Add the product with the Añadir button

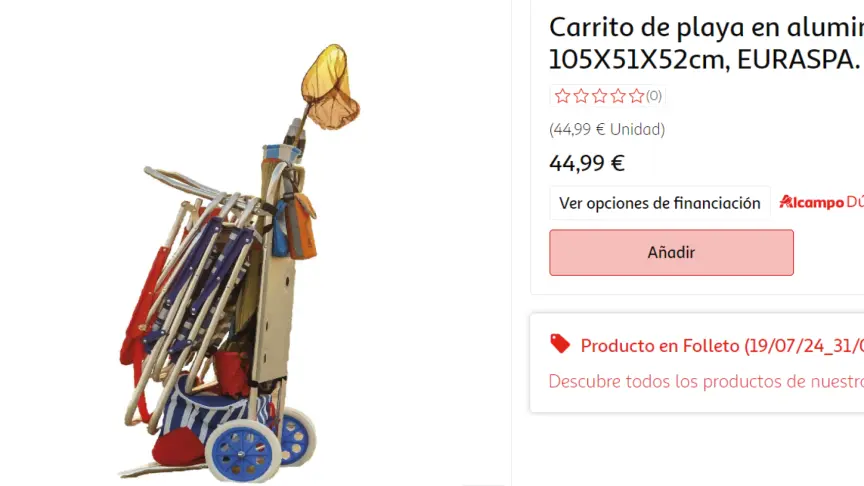pyautogui.click(x=671, y=252)
